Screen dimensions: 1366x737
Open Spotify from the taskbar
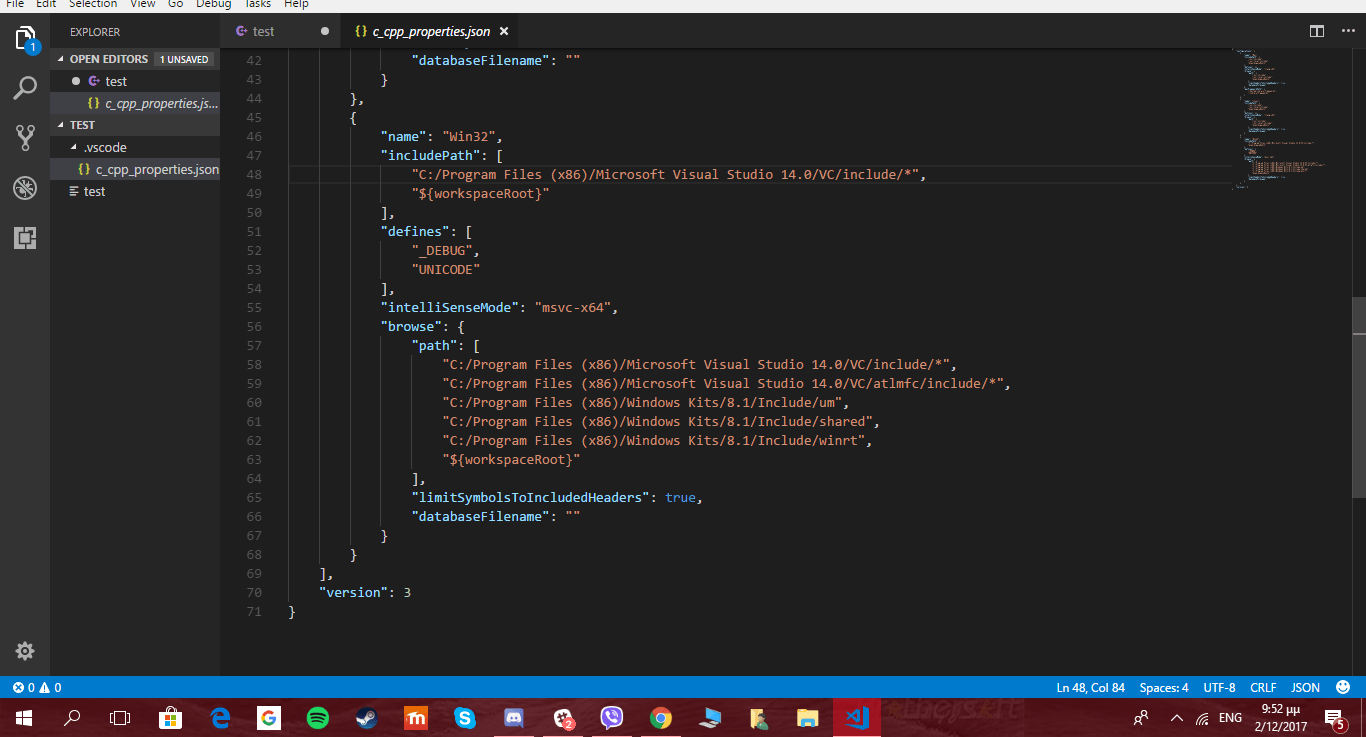coord(318,717)
